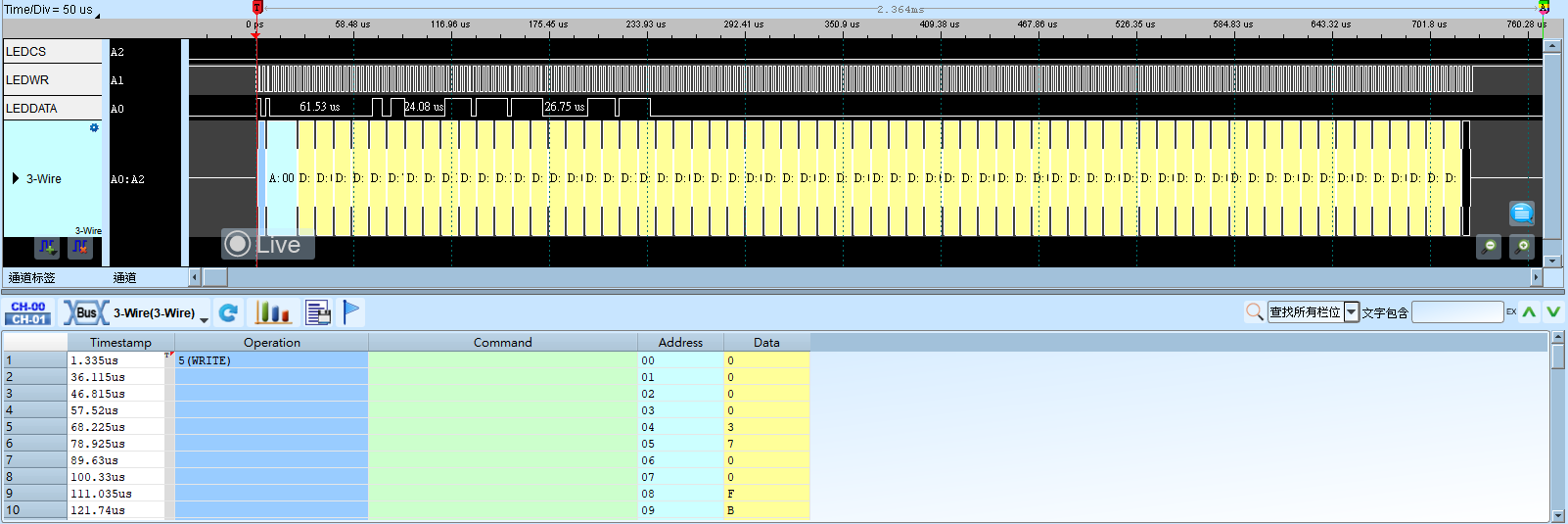Open the bar chart statistics view
The image size is (1568, 524).
(x=273, y=312)
